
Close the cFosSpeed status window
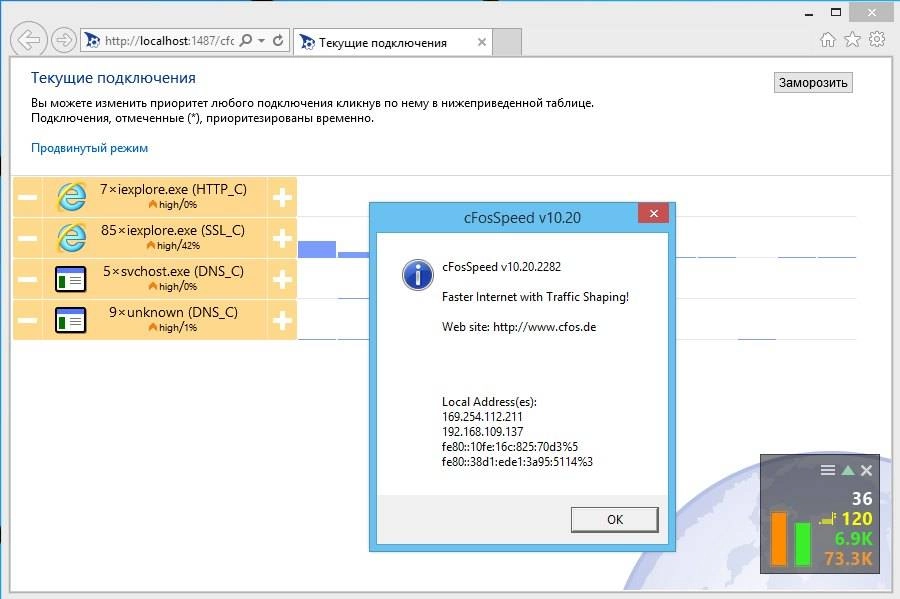pos(867,470)
